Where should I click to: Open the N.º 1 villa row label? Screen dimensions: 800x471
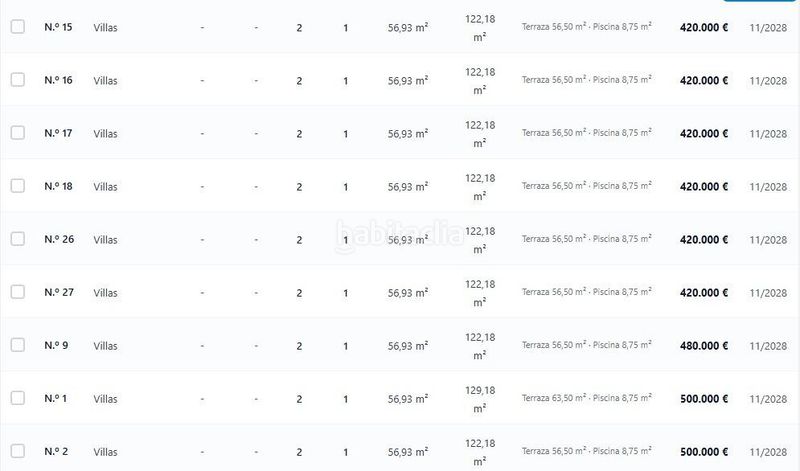pos(56,399)
